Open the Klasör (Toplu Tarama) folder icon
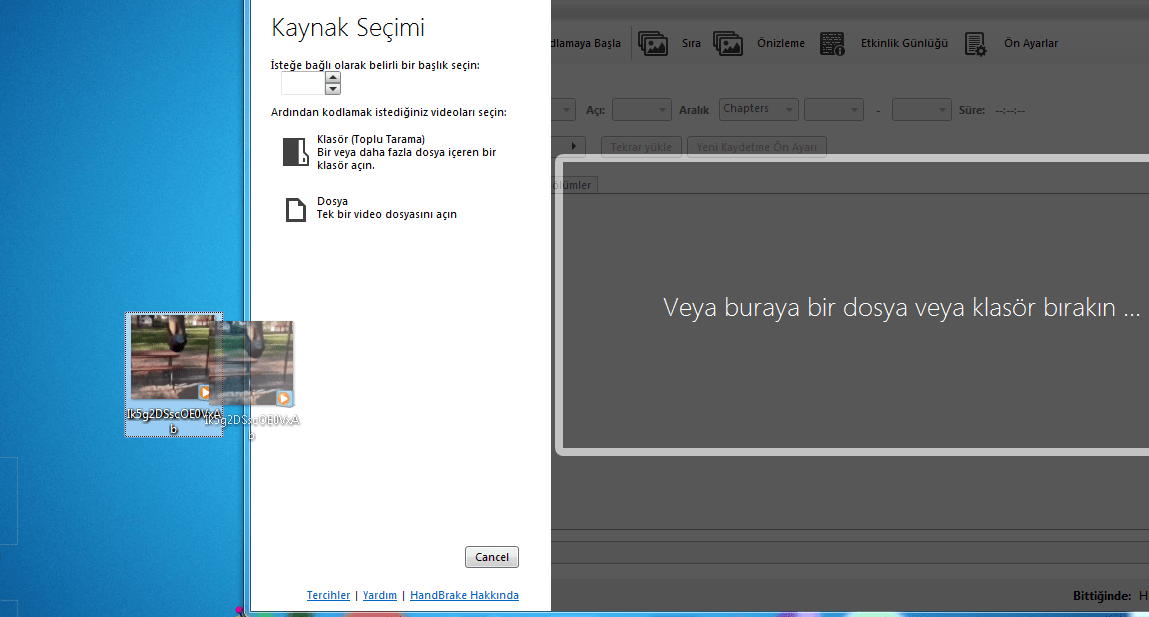This screenshot has height=617, width=1149. (295, 152)
